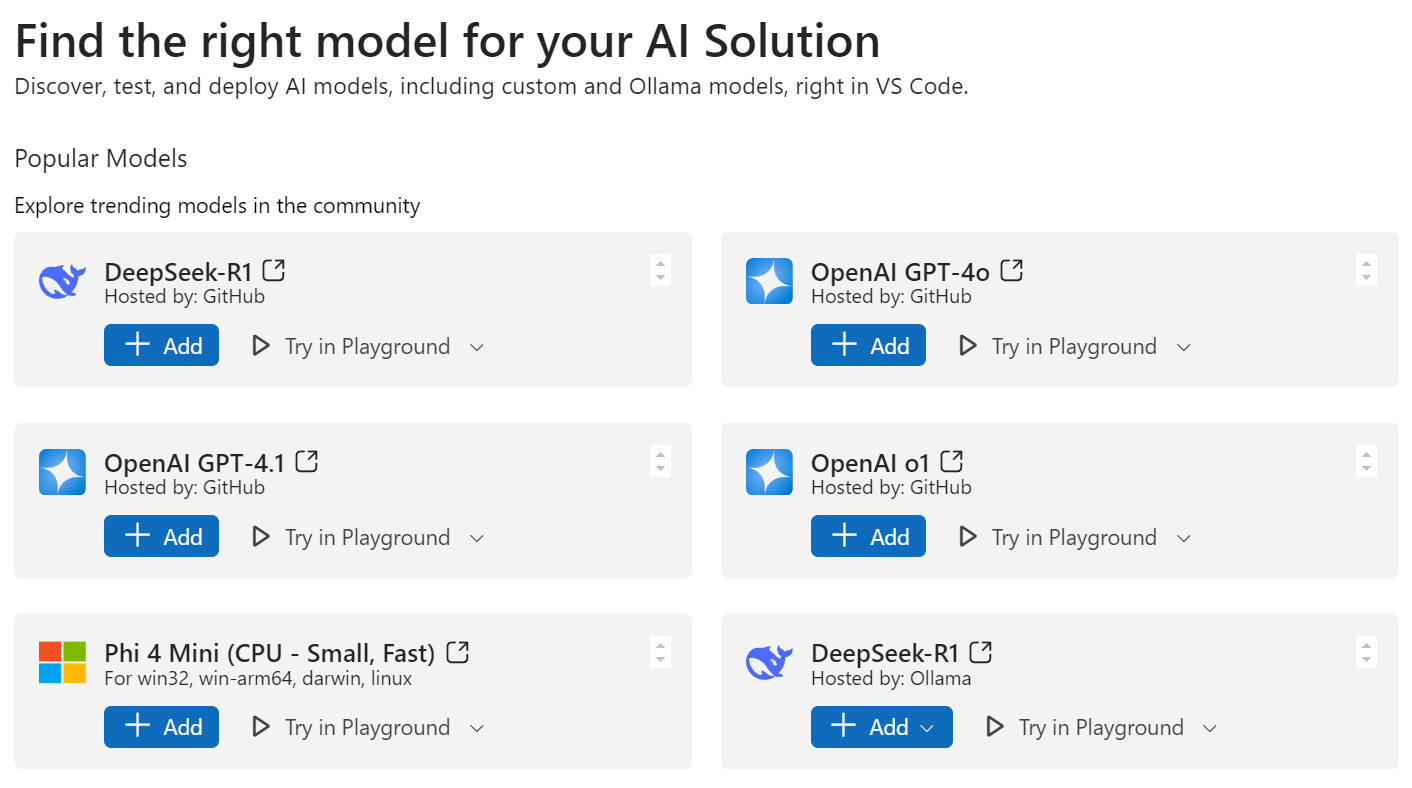Click the 'OpenAI o1' model title

pos(870,463)
